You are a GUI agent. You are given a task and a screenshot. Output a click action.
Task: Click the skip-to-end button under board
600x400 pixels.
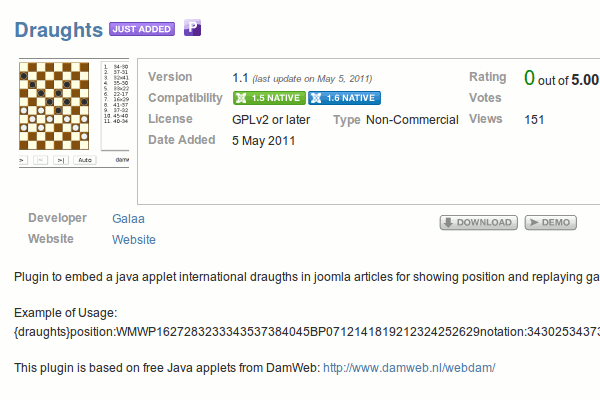click(x=61, y=160)
